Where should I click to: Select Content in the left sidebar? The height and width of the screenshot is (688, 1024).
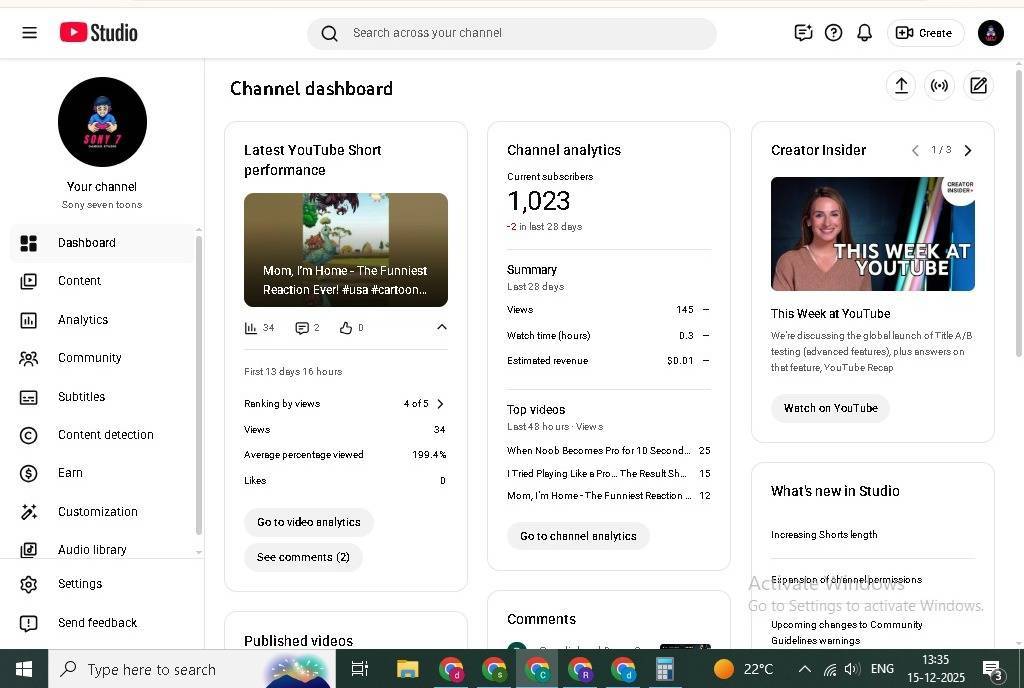[x=79, y=281]
